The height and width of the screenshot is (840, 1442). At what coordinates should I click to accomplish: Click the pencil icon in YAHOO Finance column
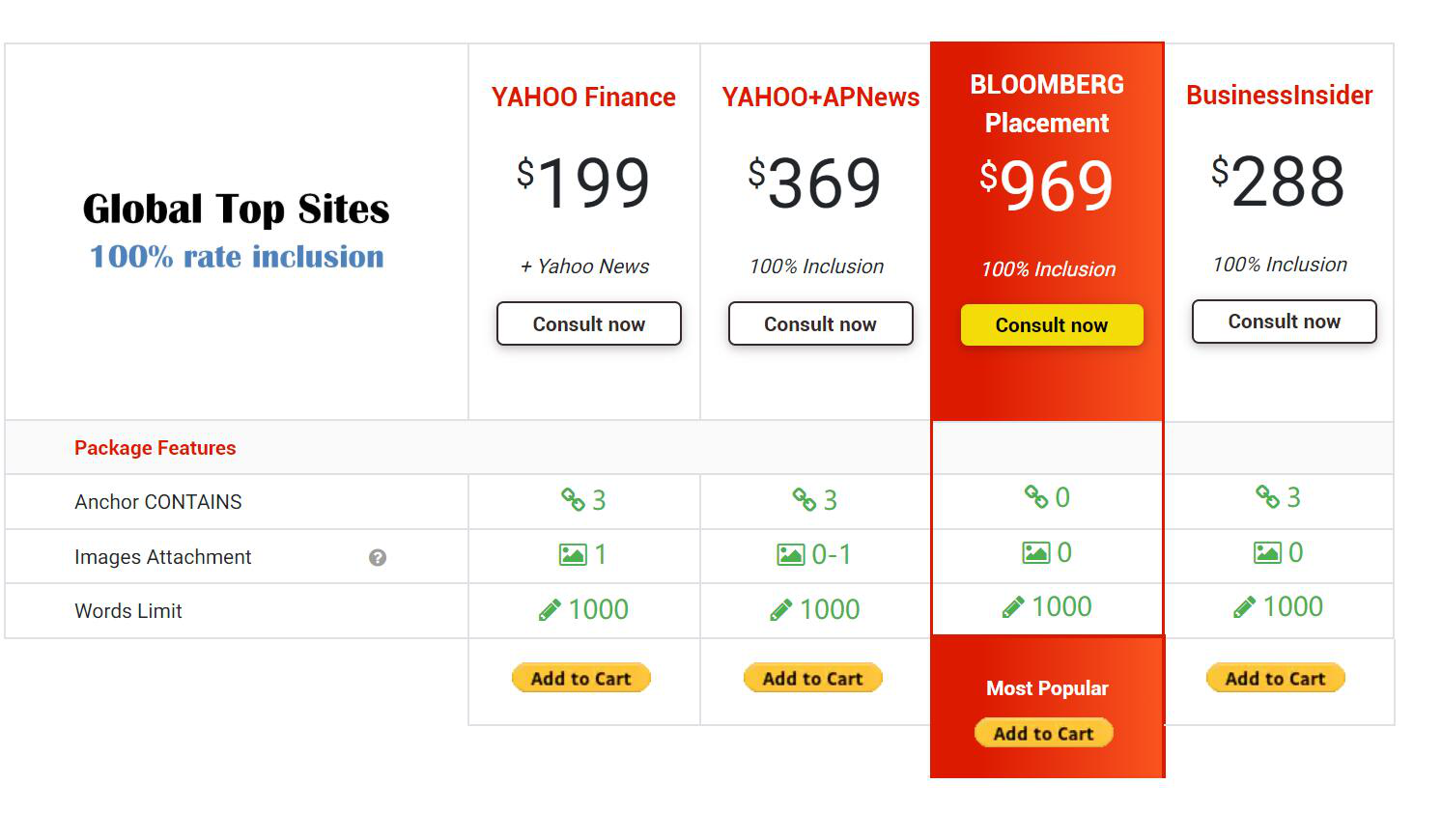[550, 610]
